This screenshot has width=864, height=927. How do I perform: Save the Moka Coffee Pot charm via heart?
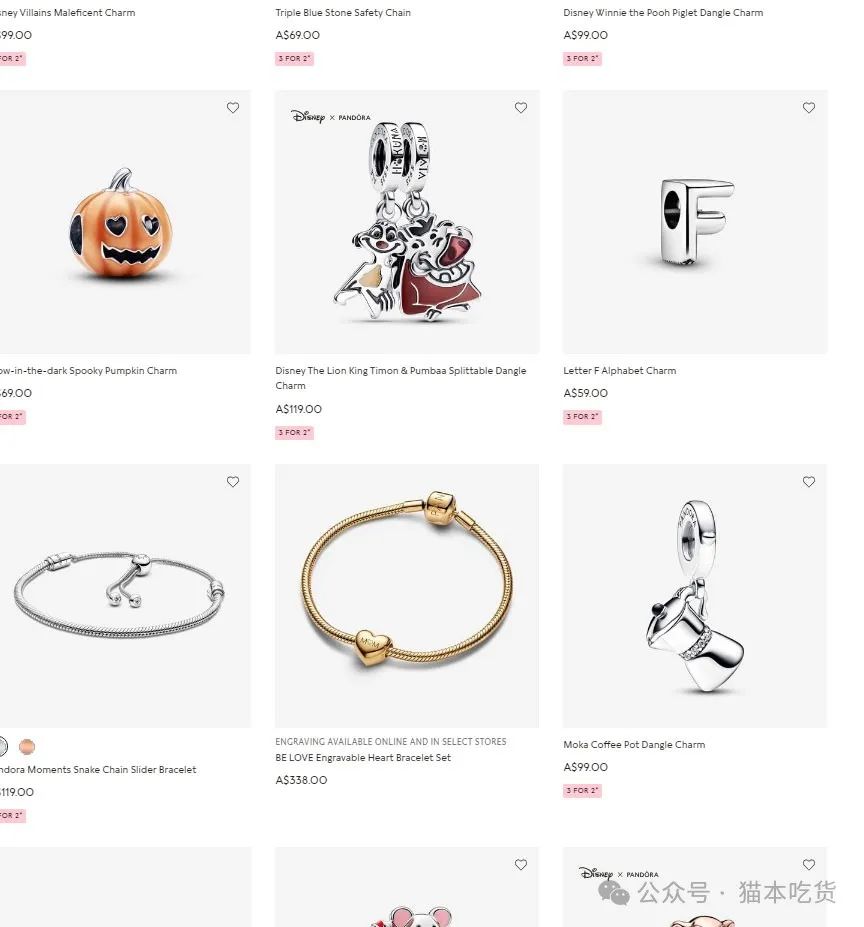[809, 482]
